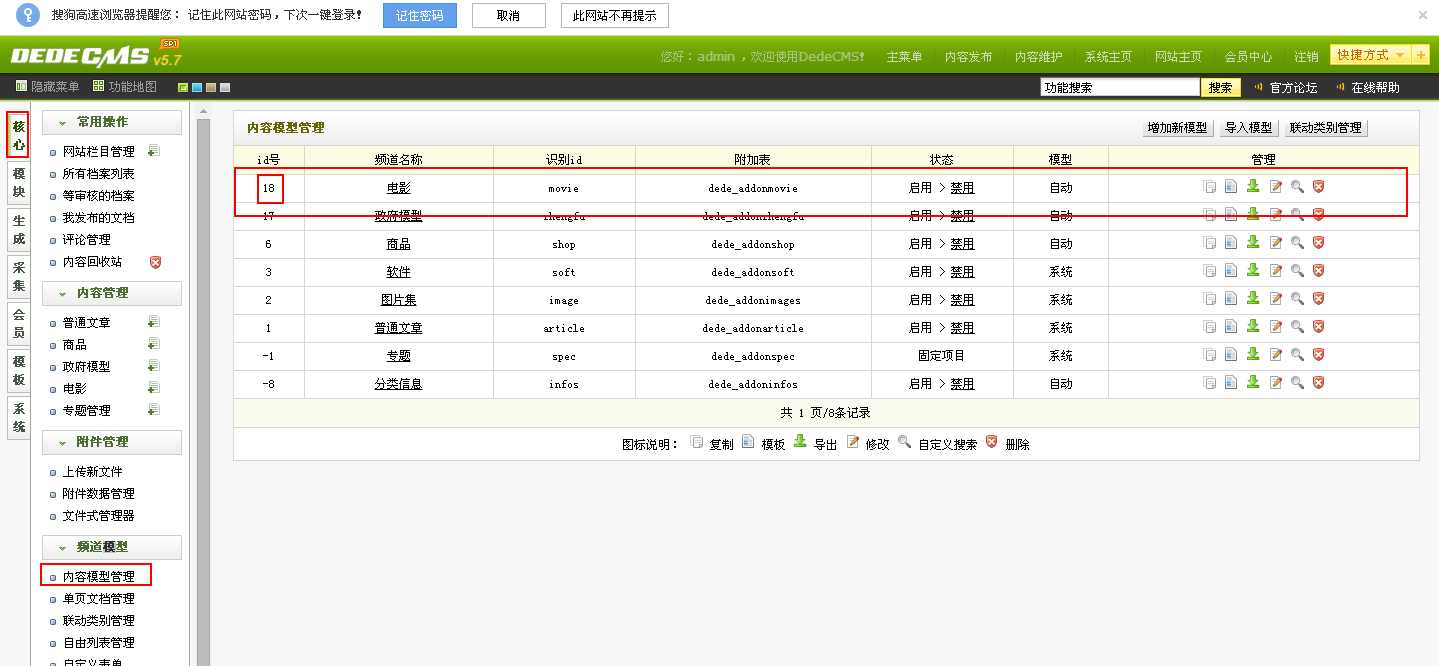Open the 电影 channel name link

coord(398,187)
